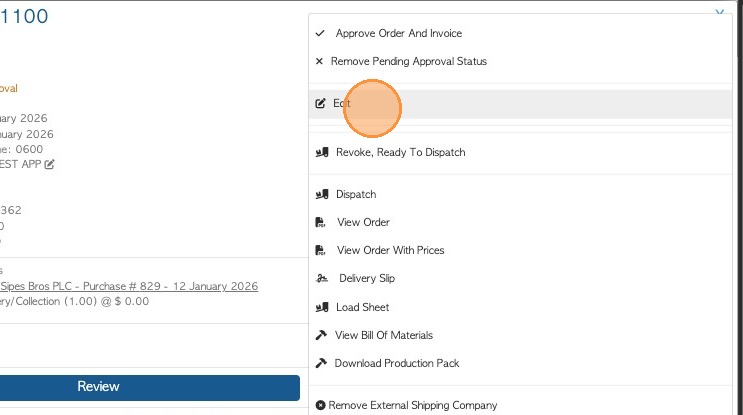The height and width of the screenshot is (415, 743).
Task: Click the hammer icon beside Download Production Pack
Action: 321,363
